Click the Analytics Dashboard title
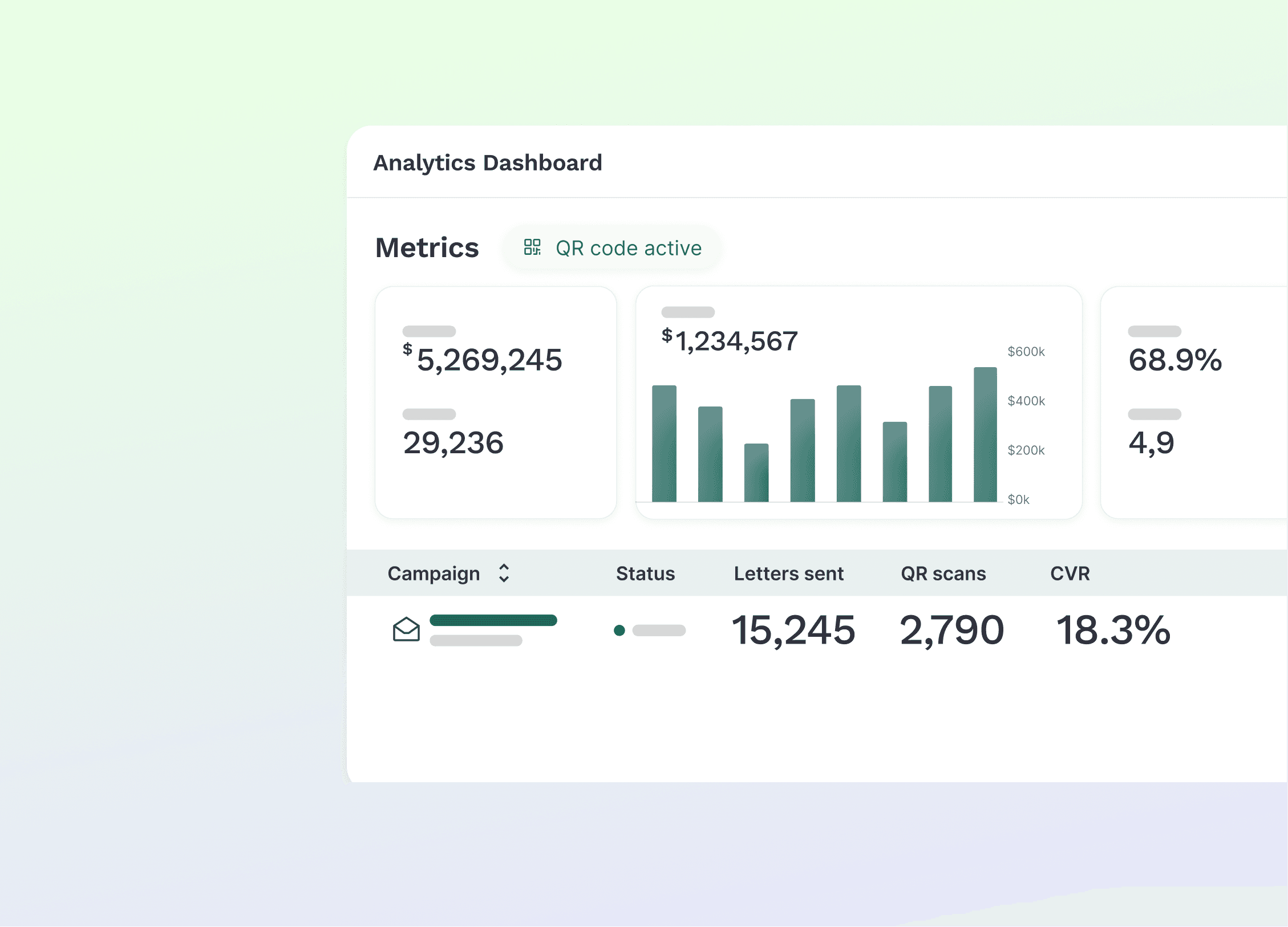 click(487, 163)
